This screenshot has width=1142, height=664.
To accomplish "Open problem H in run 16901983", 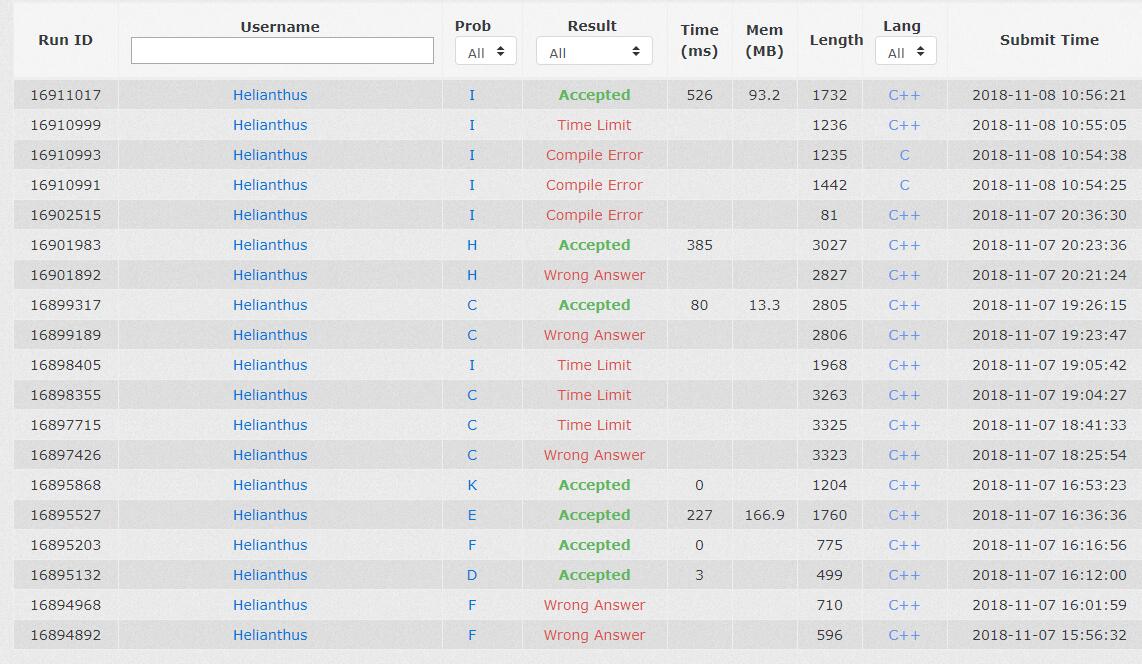I will 472,245.
